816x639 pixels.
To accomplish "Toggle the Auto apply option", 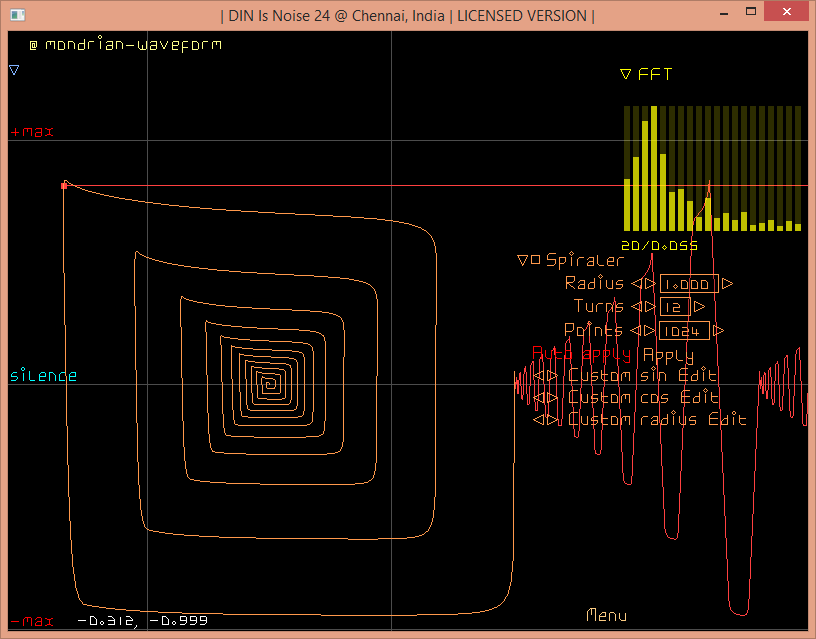I will pyautogui.click(x=581, y=354).
